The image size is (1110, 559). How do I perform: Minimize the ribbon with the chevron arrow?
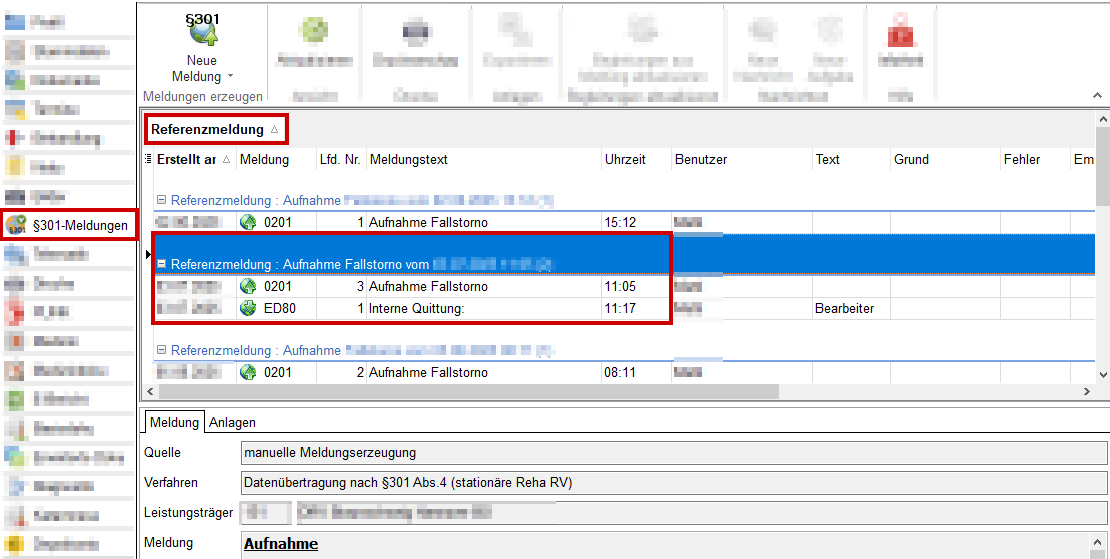pyautogui.click(x=1095, y=96)
